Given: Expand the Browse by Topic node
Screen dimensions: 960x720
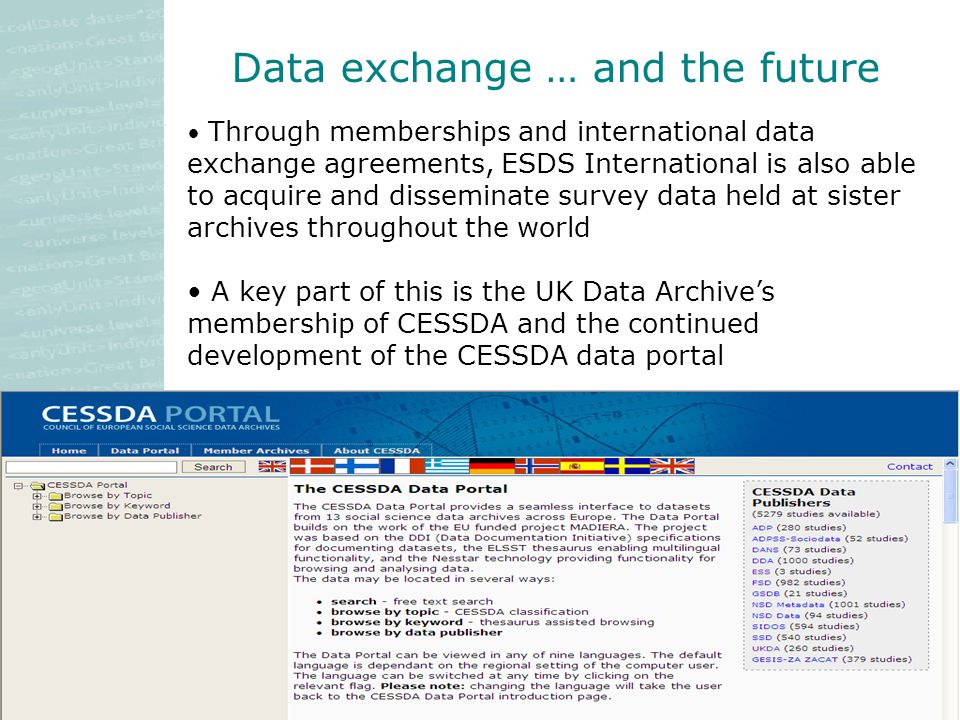Looking at the screenshot, I should click(x=37, y=496).
